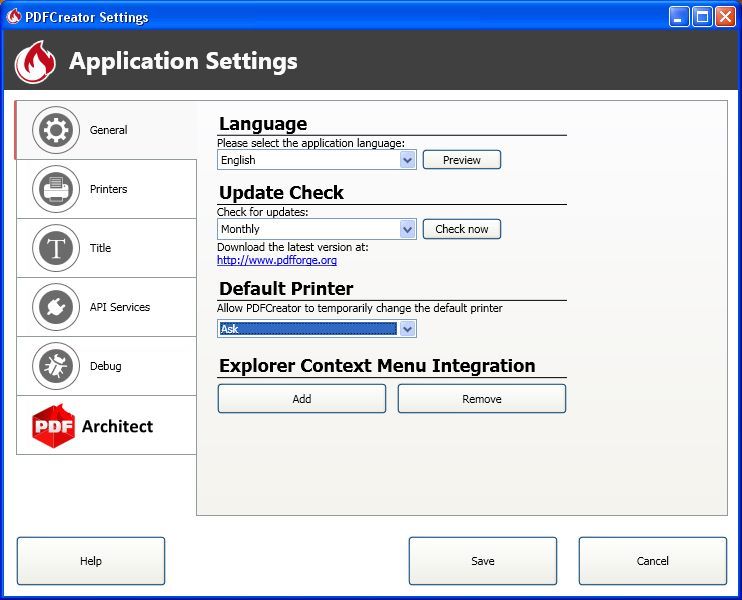Screen dimensions: 742x600
Task: Click the 'Explorer Context Menu Integration' heading
Action: coord(377,366)
